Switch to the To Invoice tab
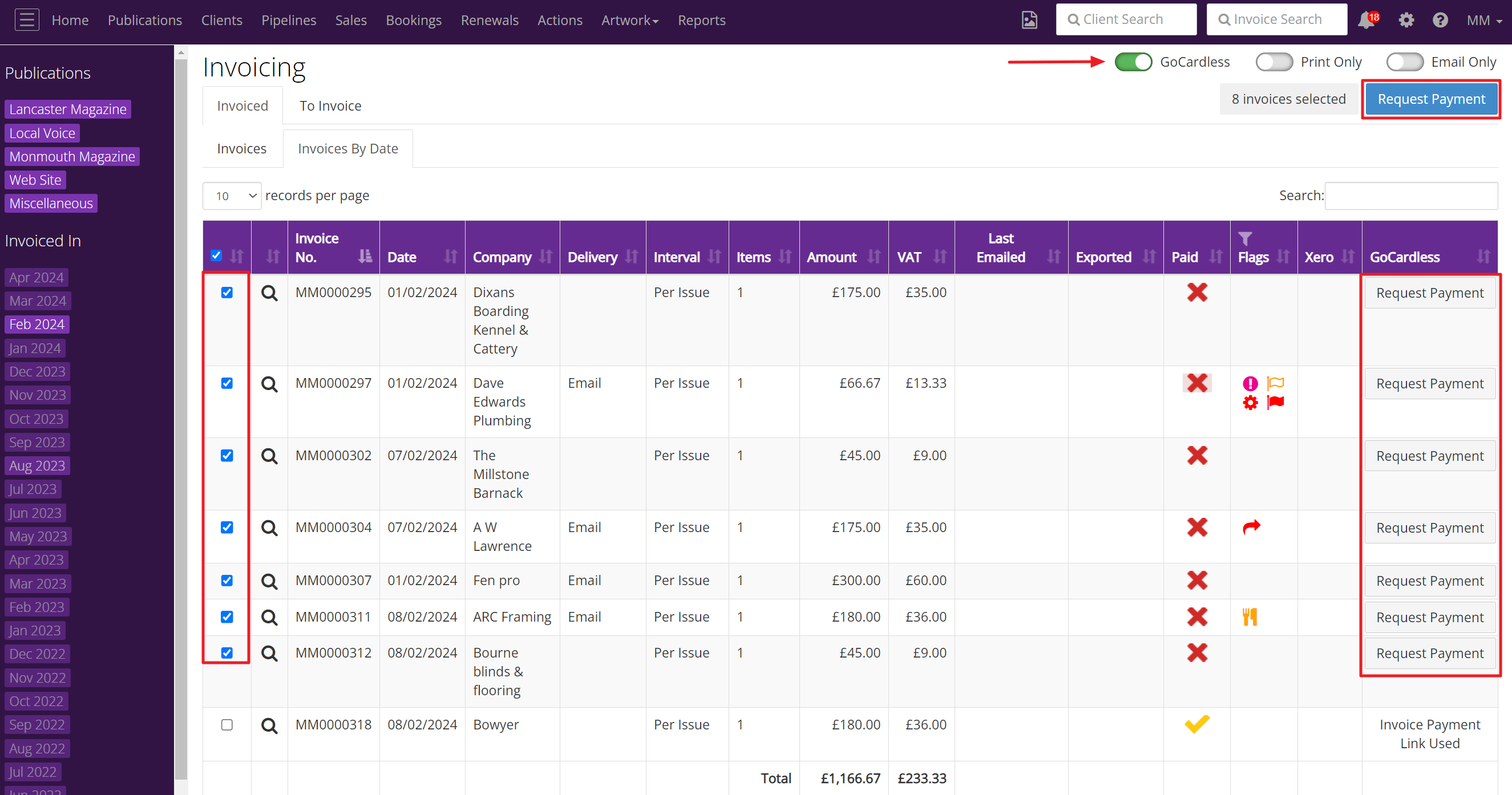Screen dimensions: 1512x795 330,106
